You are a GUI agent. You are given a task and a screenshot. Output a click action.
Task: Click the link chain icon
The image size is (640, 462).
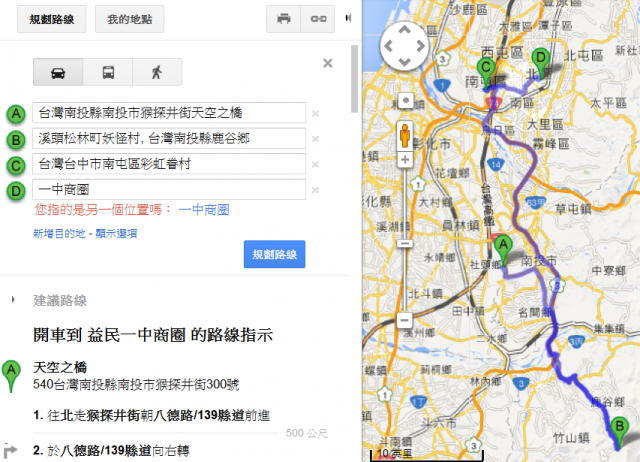(318, 19)
